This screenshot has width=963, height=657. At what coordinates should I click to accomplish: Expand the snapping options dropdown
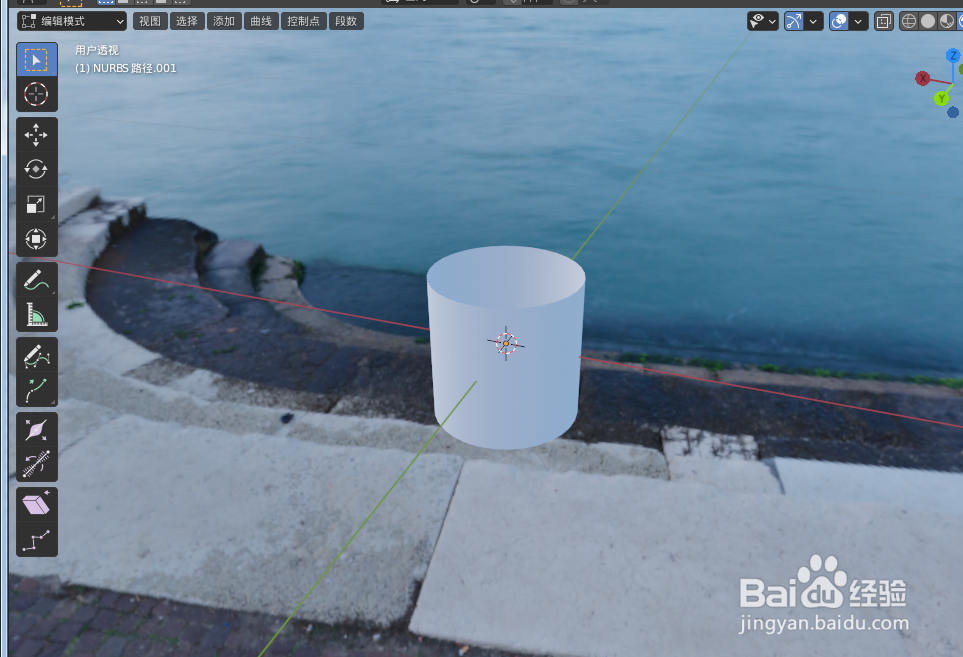[x=813, y=20]
